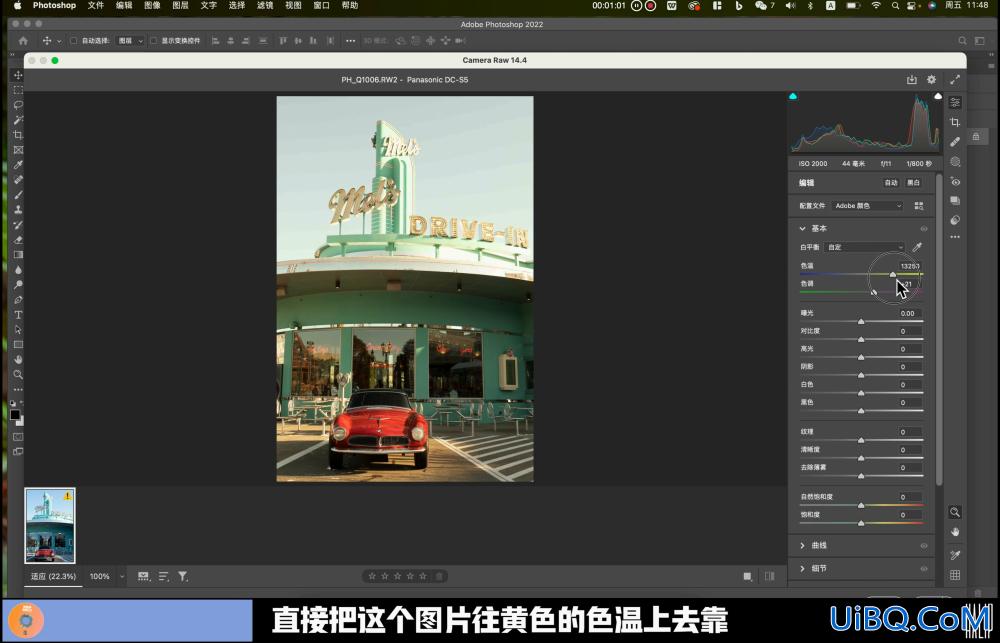Click the 黑白 button
Screen dimensions: 1000x643
[913, 182]
